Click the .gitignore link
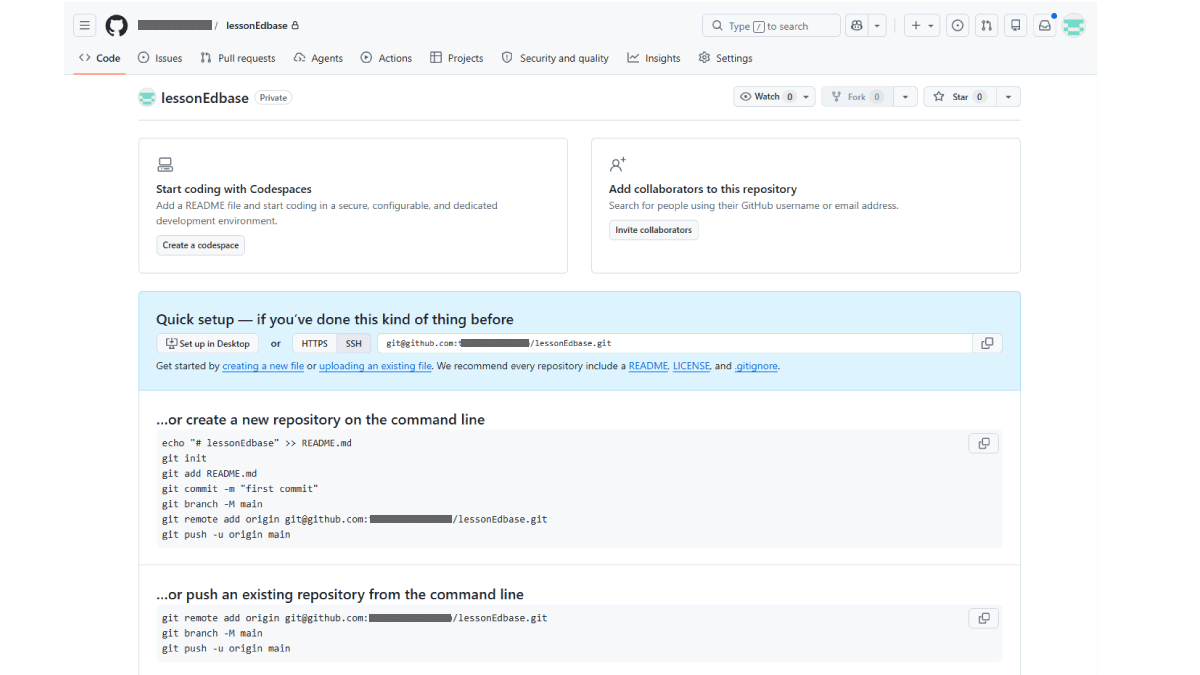The height and width of the screenshot is (675, 1200). [x=757, y=366]
